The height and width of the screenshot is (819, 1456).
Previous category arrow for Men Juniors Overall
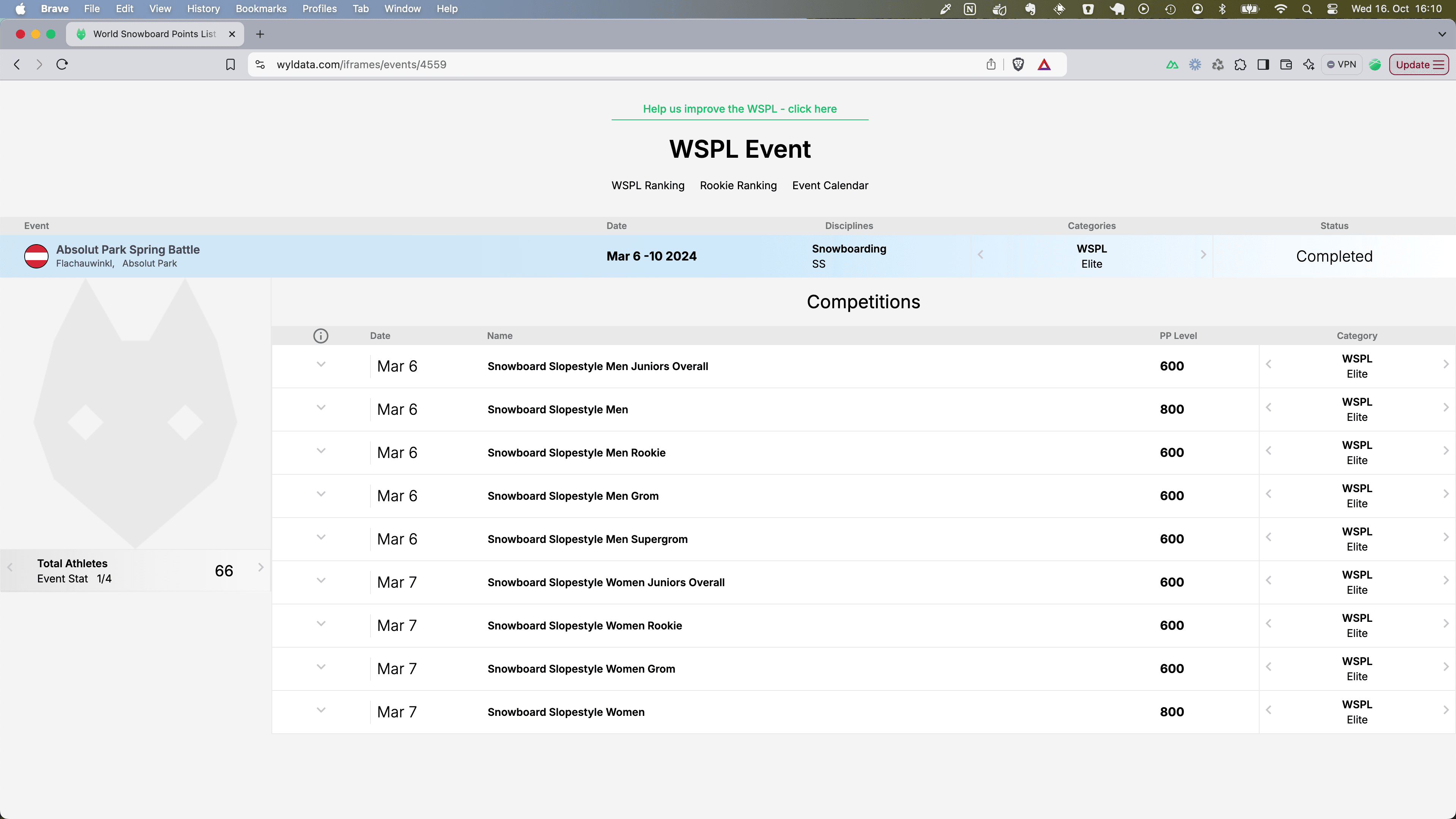(1269, 364)
